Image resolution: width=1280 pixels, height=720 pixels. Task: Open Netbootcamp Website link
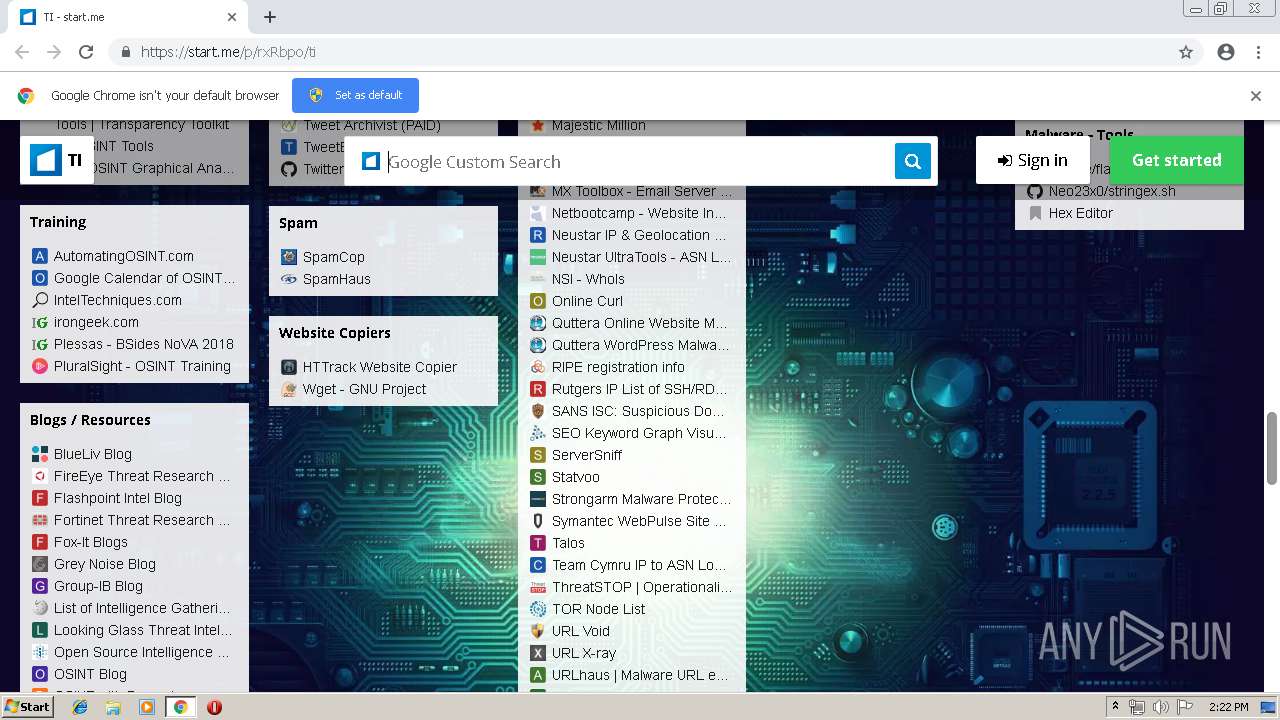point(640,213)
